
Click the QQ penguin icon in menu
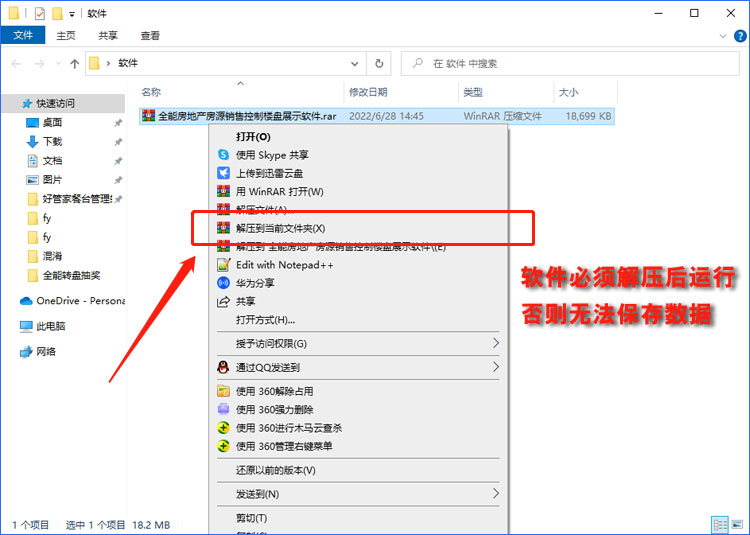(224, 367)
